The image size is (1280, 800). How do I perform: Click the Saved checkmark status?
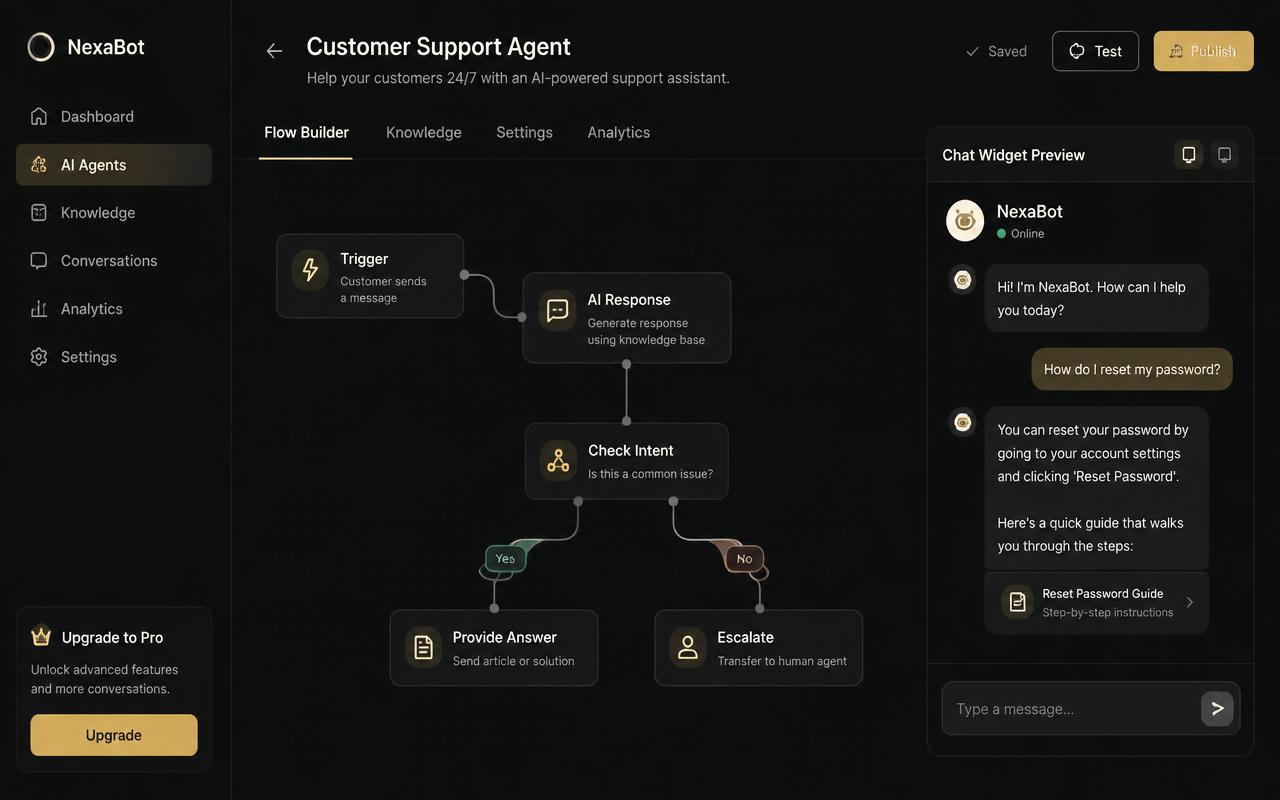[x=996, y=51]
